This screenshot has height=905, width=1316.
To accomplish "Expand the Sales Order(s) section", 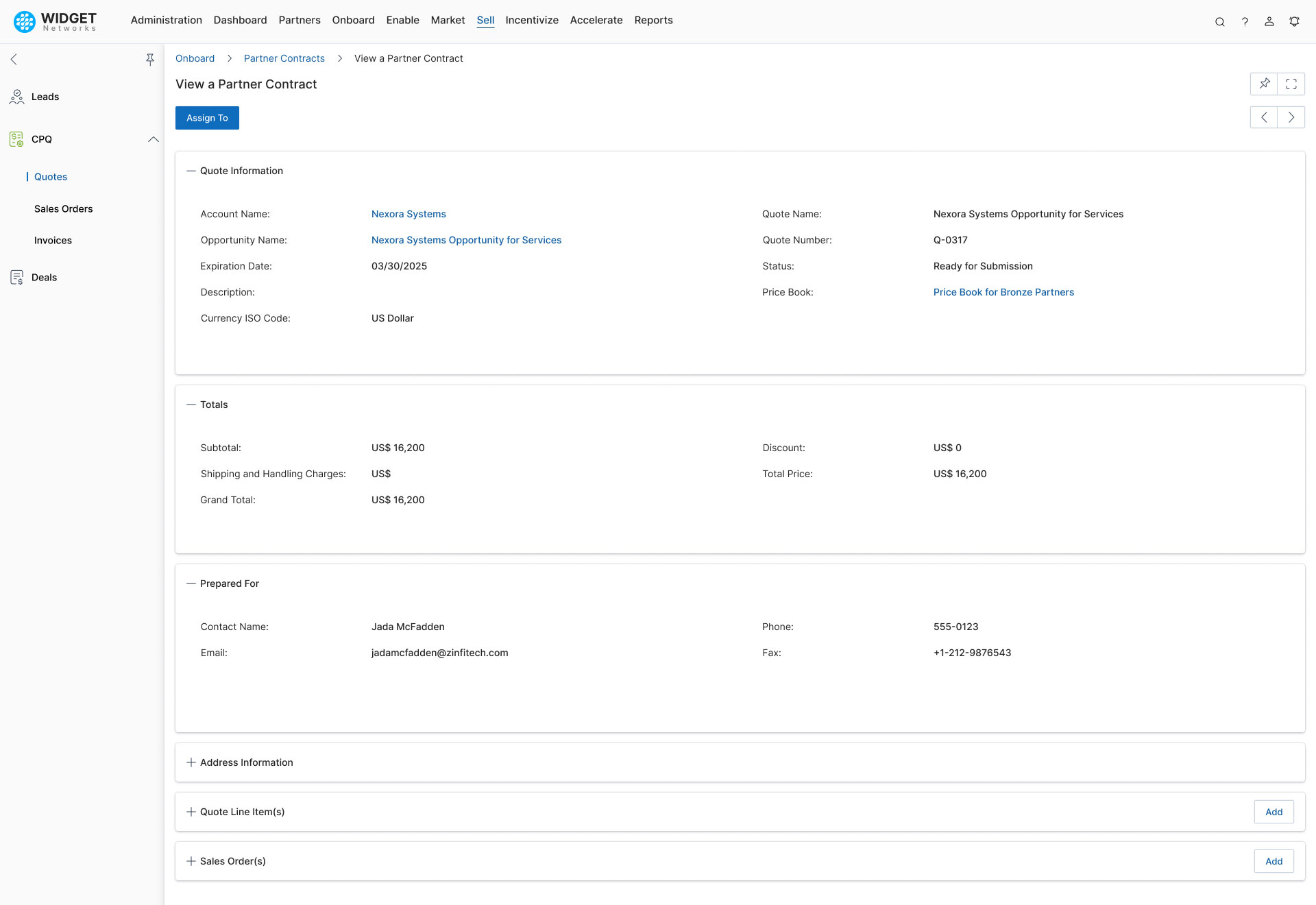I will click(x=189, y=861).
